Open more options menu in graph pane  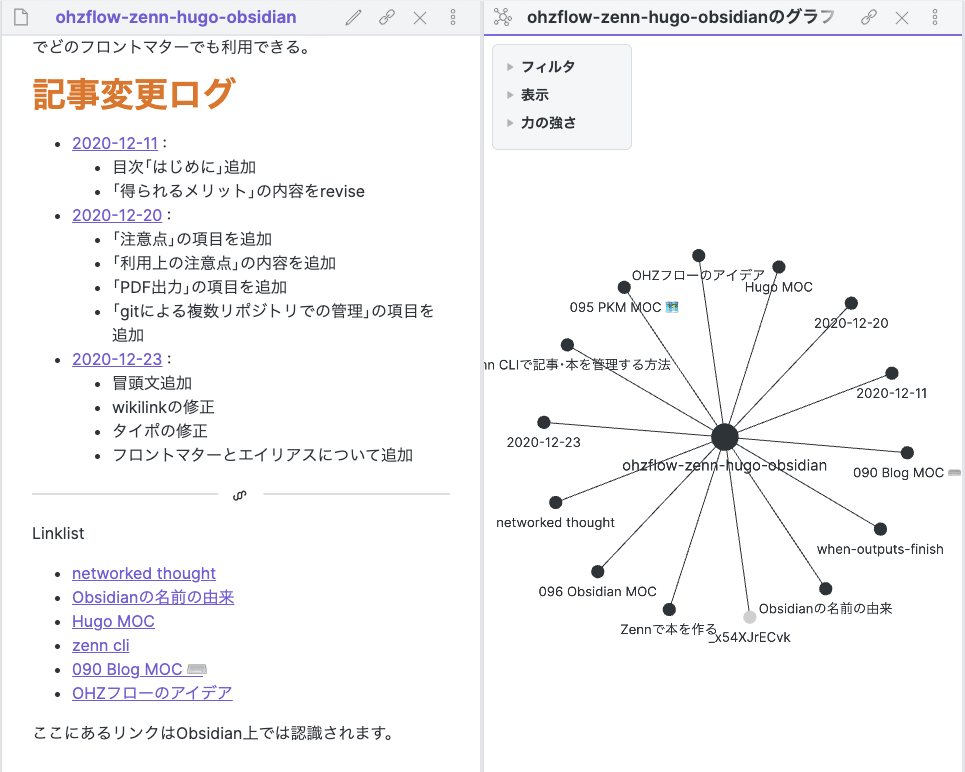[935, 17]
